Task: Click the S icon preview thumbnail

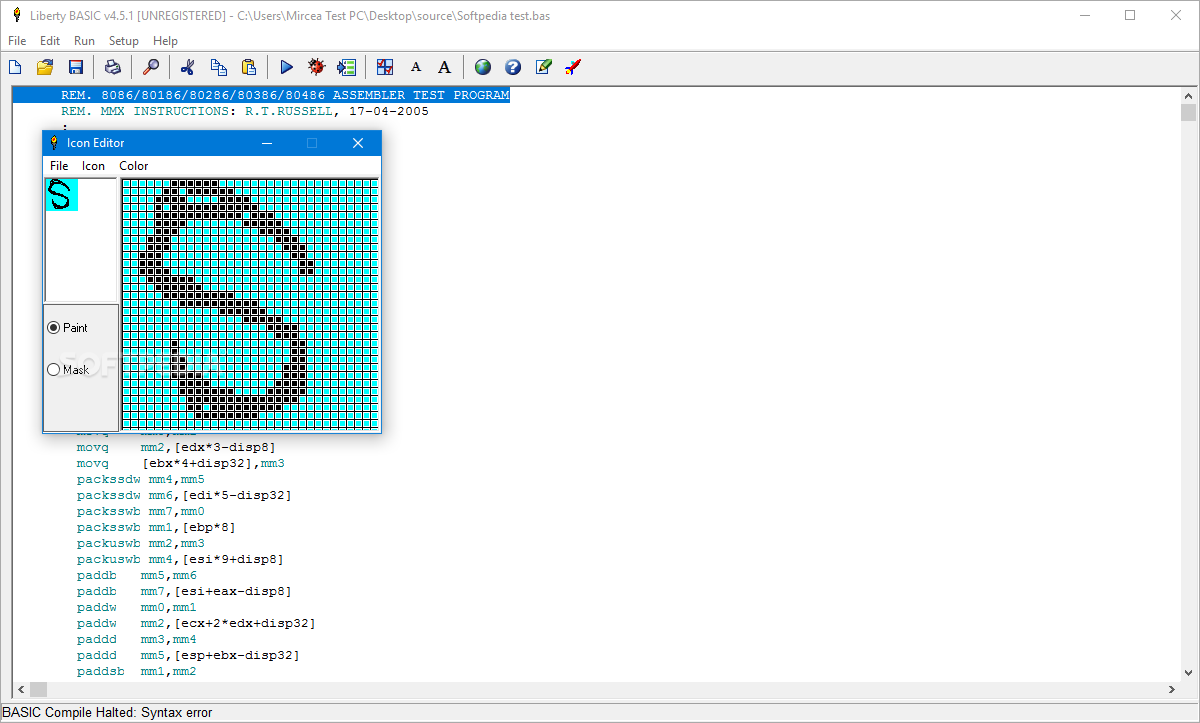Action: pyautogui.click(x=61, y=195)
